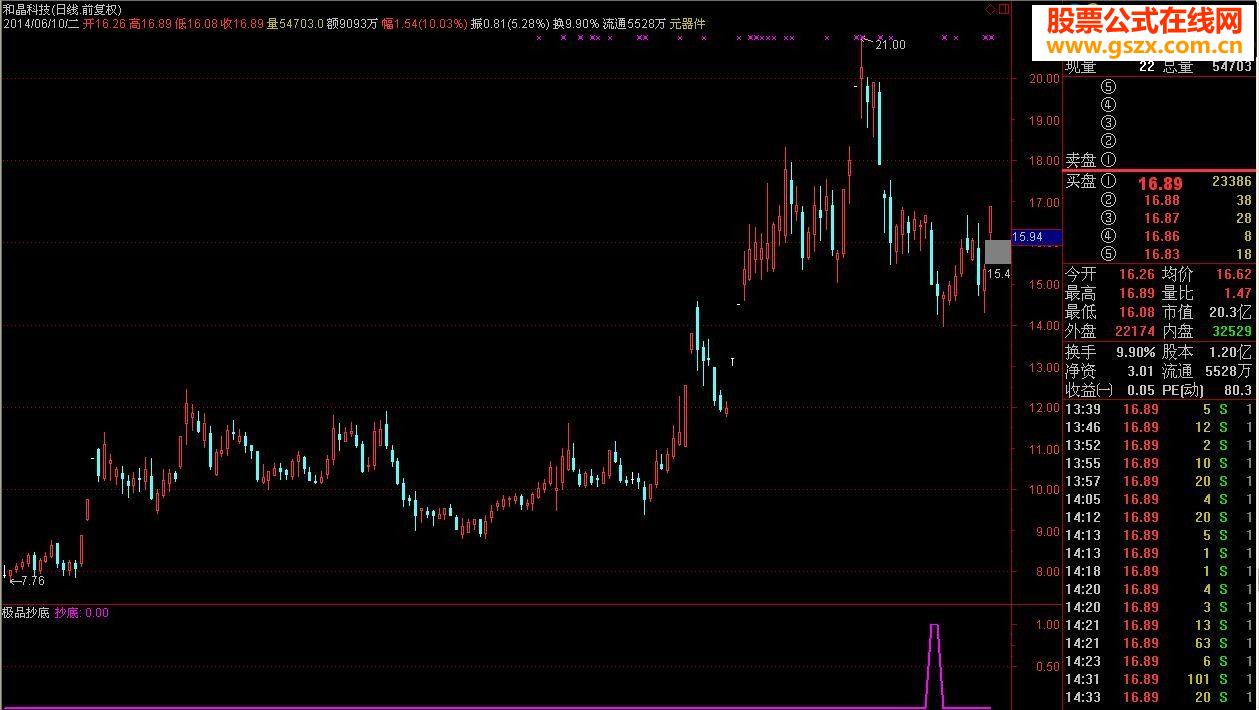Click the 8.00 price axis label
This screenshot has width=1259, height=710.
pos(1047,573)
